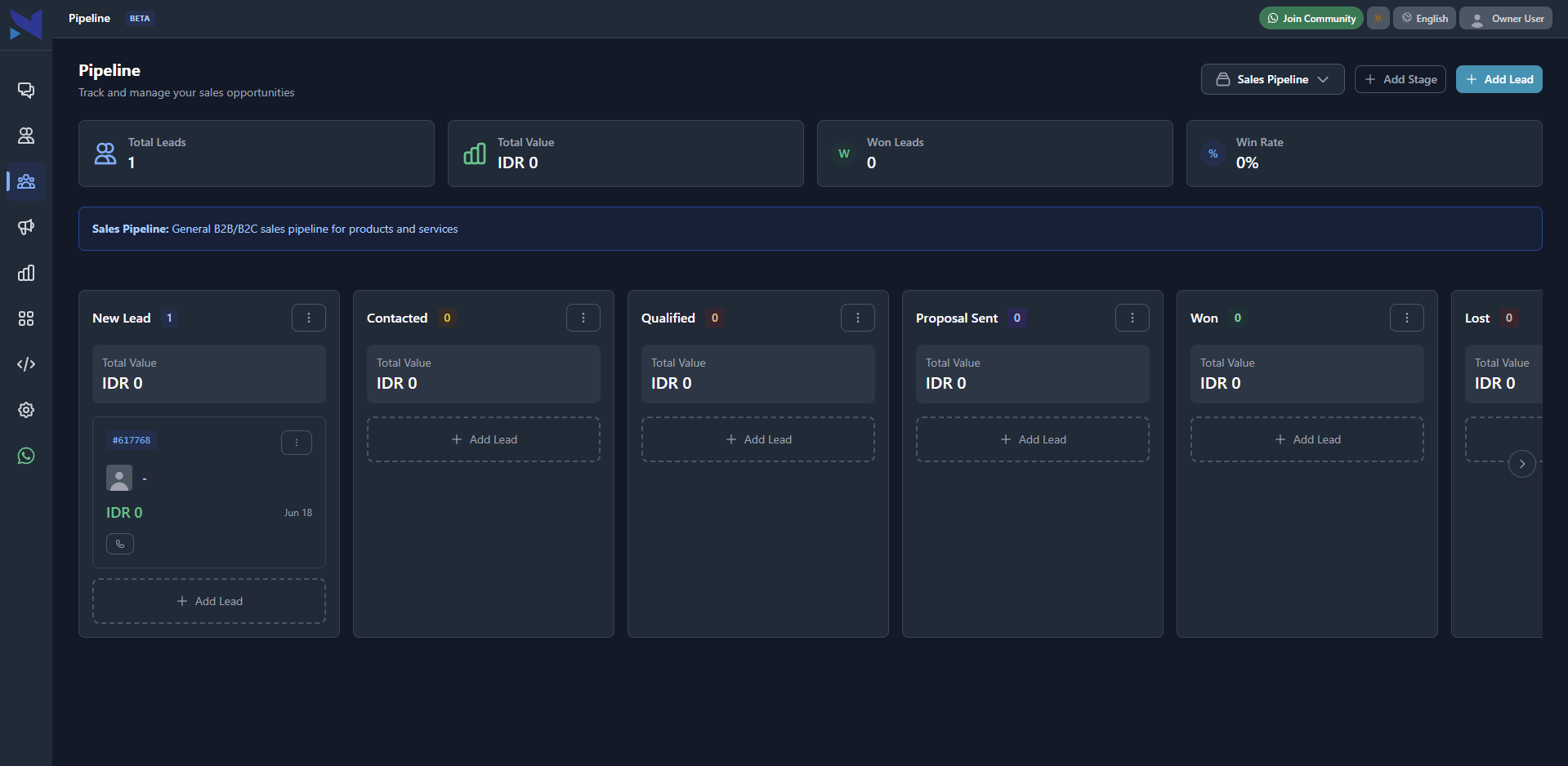Open the contacts sidebar icon
The height and width of the screenshot is (766, 1568).
26,136
